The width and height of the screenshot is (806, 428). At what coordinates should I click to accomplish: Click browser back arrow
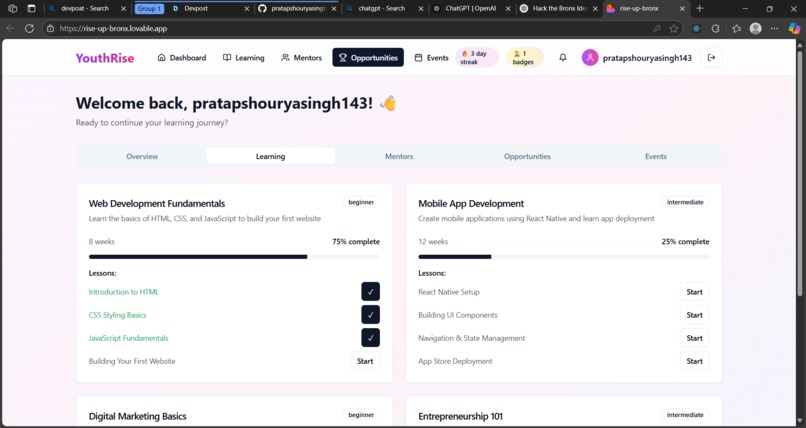(x=10, y=29)
